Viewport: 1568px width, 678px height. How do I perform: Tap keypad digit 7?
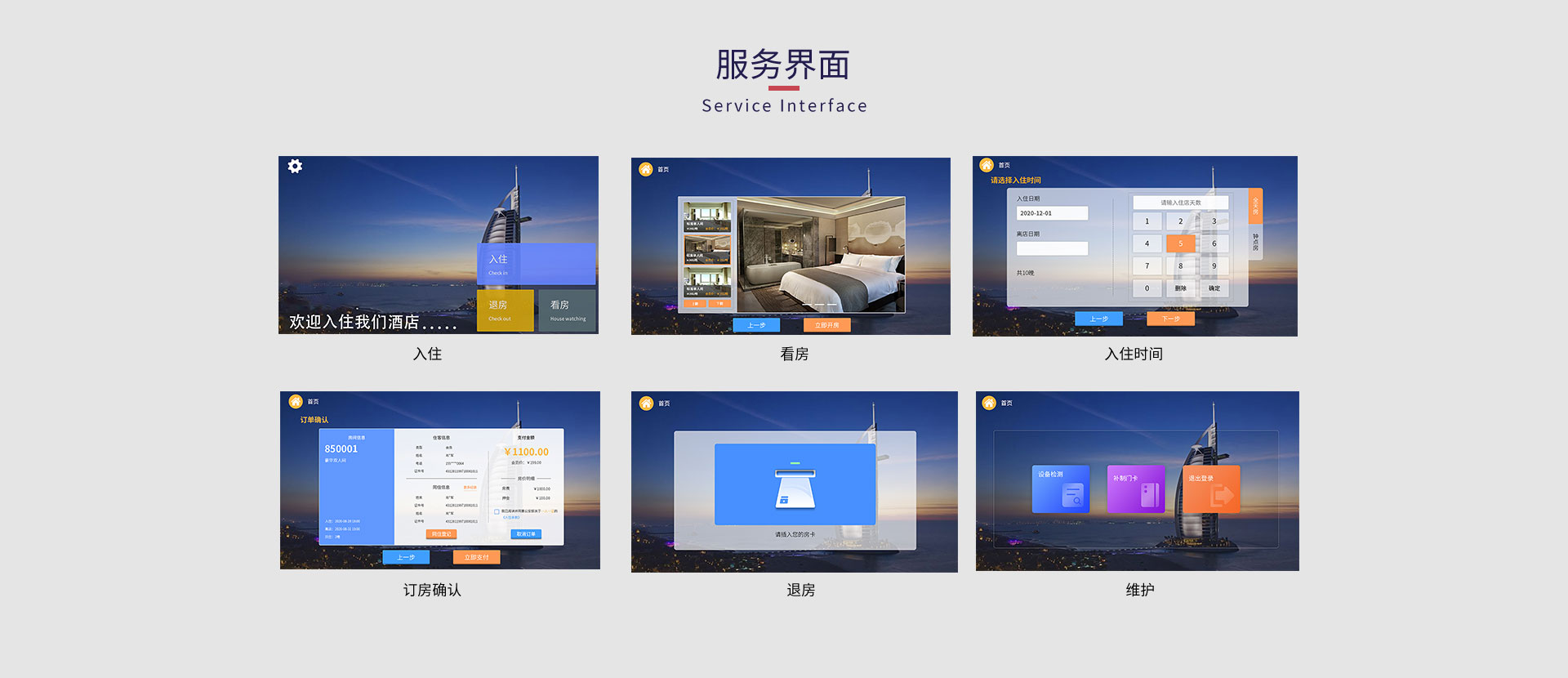point(1147,265)
